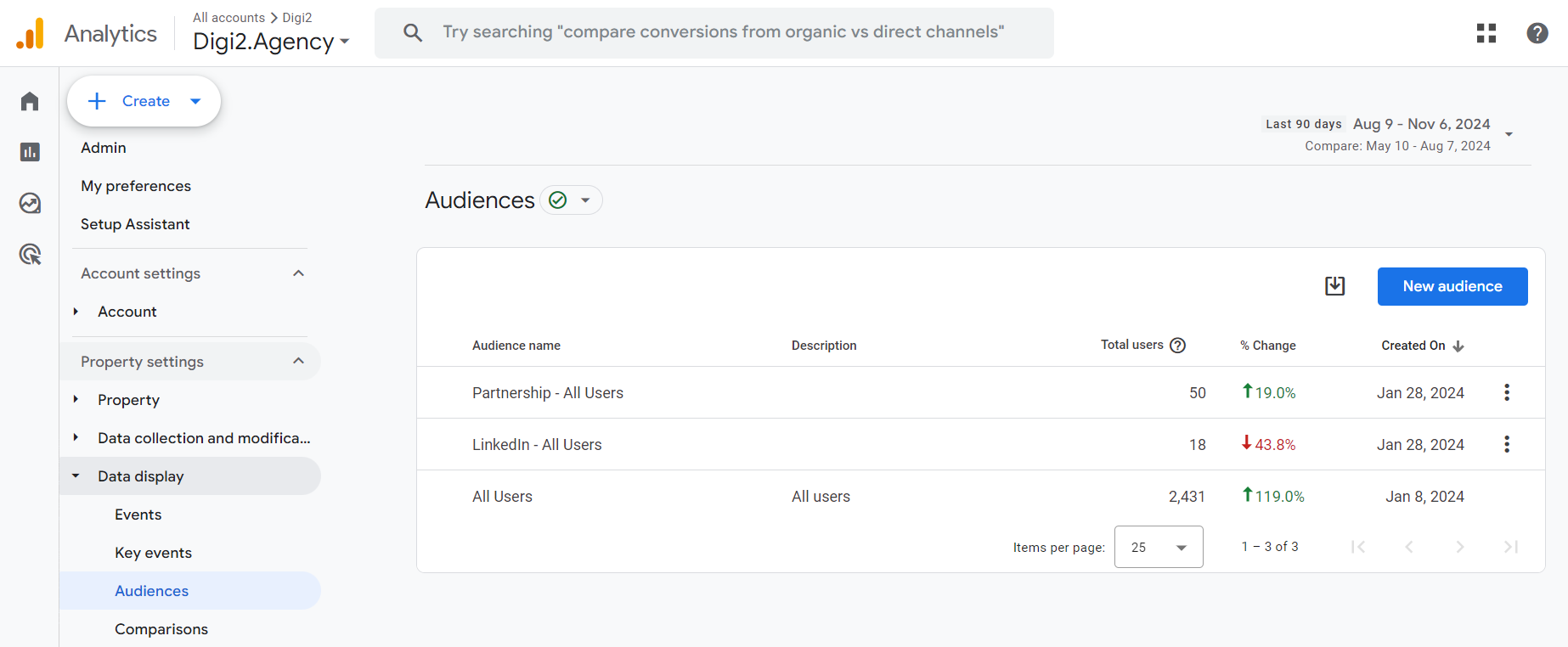
Task: Open the Audiences status dropdown arrow
Action: click(x=585, y=200)
